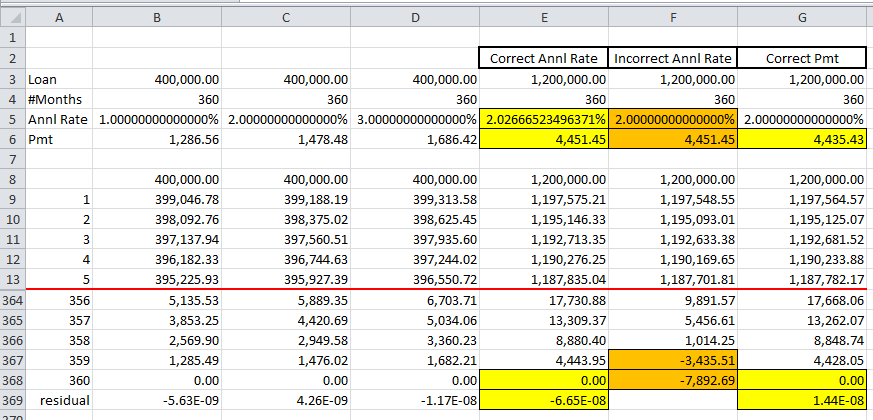Select the 'Pmt' label cell

pos(59,139)
